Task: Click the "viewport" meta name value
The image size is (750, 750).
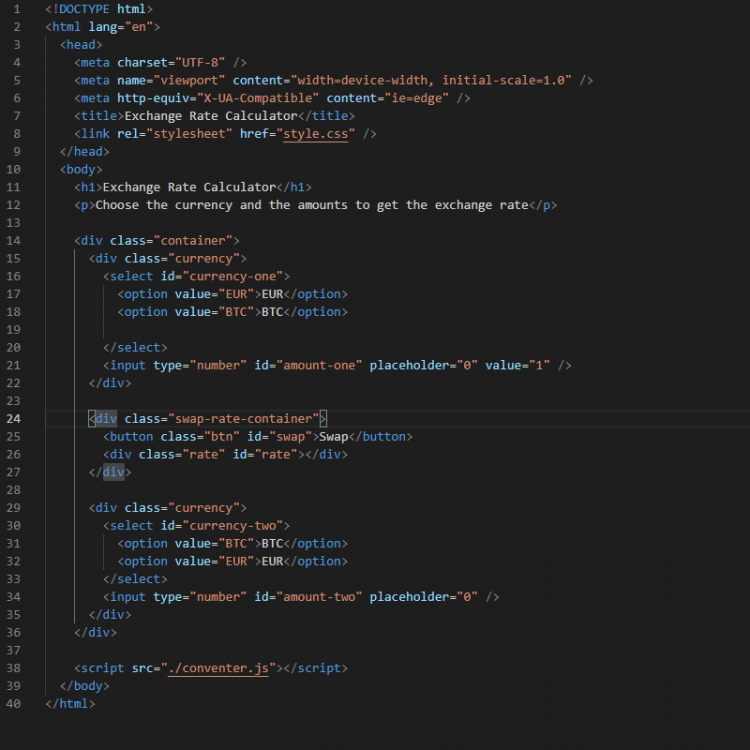Action: click(189, 80)
